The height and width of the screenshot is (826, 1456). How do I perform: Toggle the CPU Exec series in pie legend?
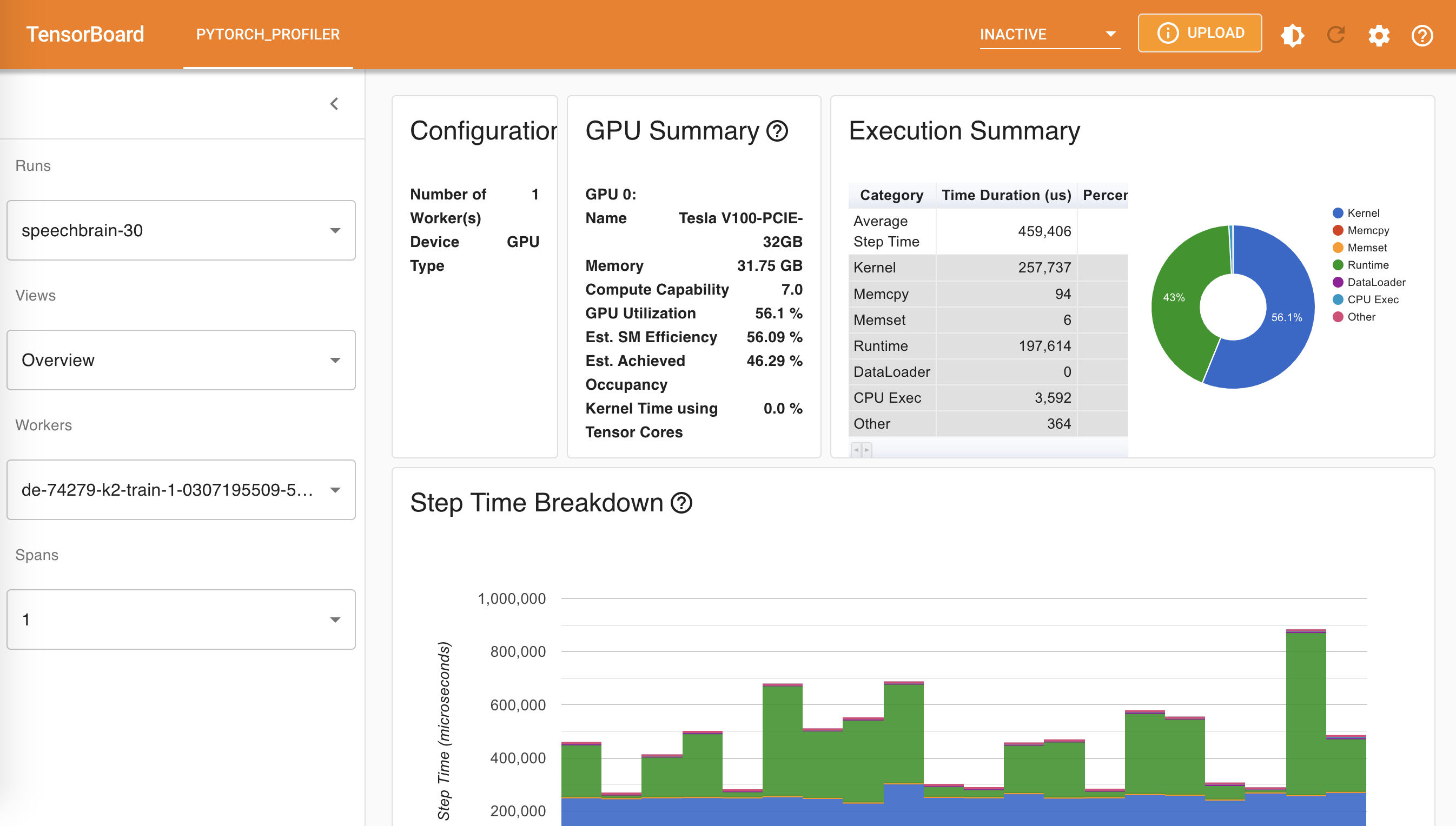pyautogui.click(x=1372, y=299)
